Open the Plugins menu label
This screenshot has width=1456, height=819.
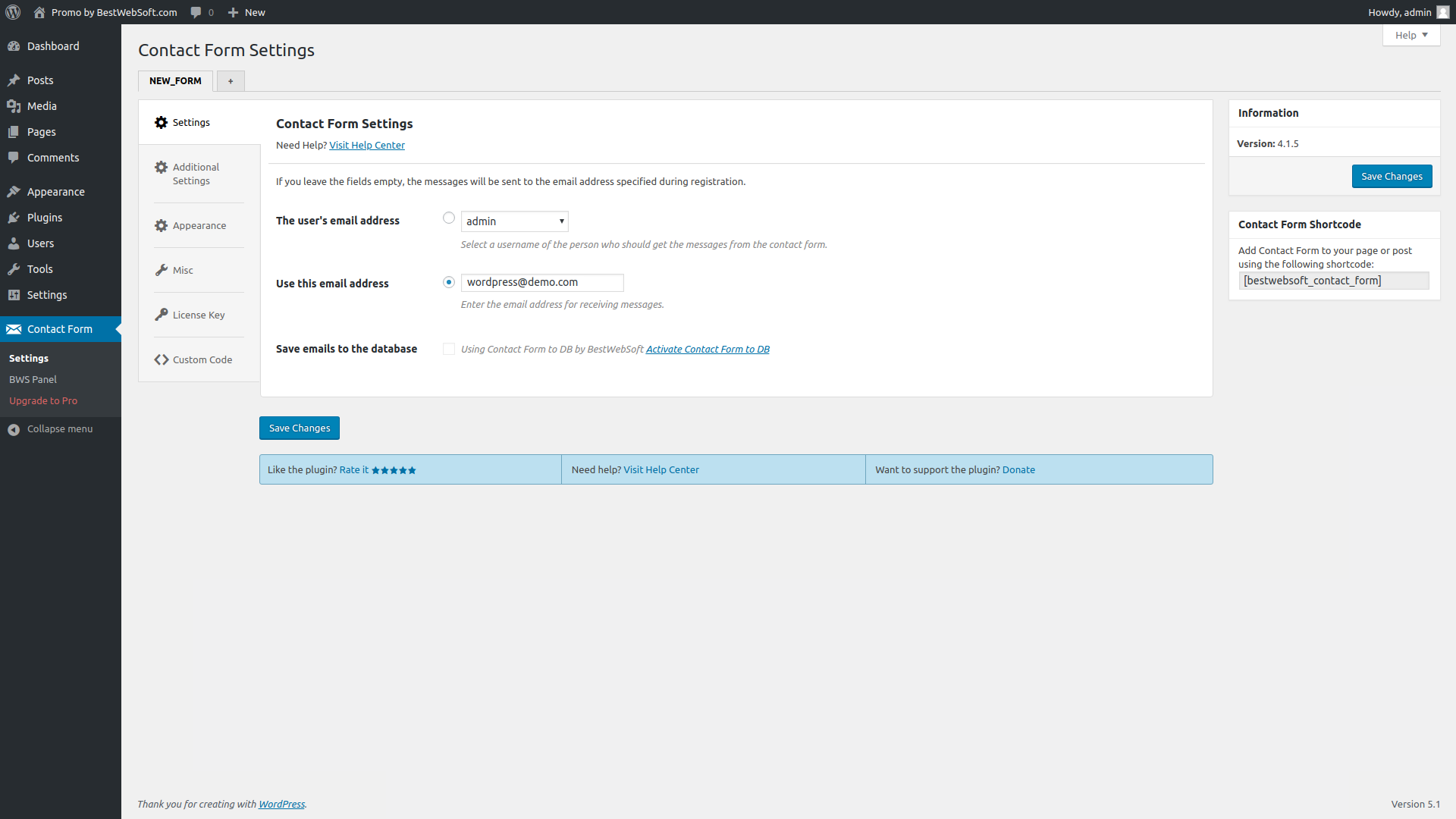point(45,218)
